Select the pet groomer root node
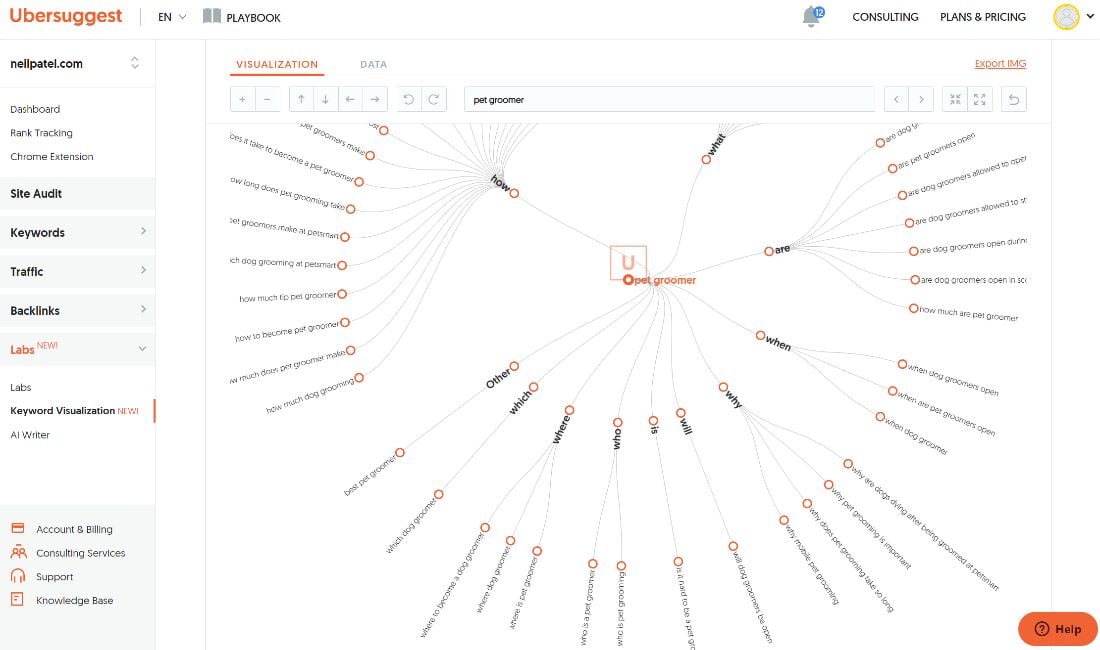This screenshot has width=1100, height=650. point(628,280)
